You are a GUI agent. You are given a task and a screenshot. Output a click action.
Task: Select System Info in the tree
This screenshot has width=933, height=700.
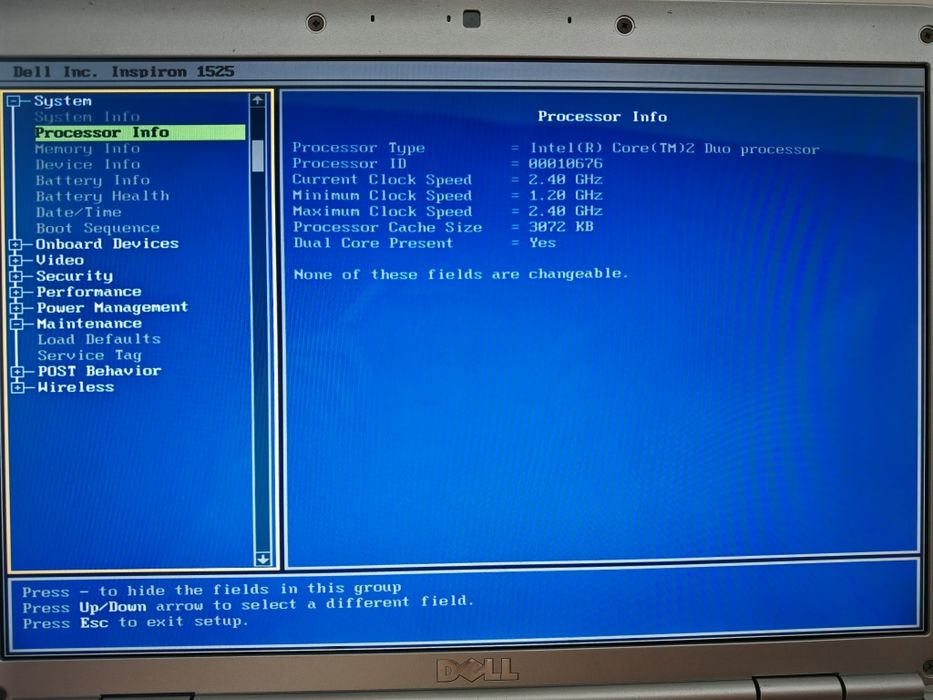tap(87, 117)
